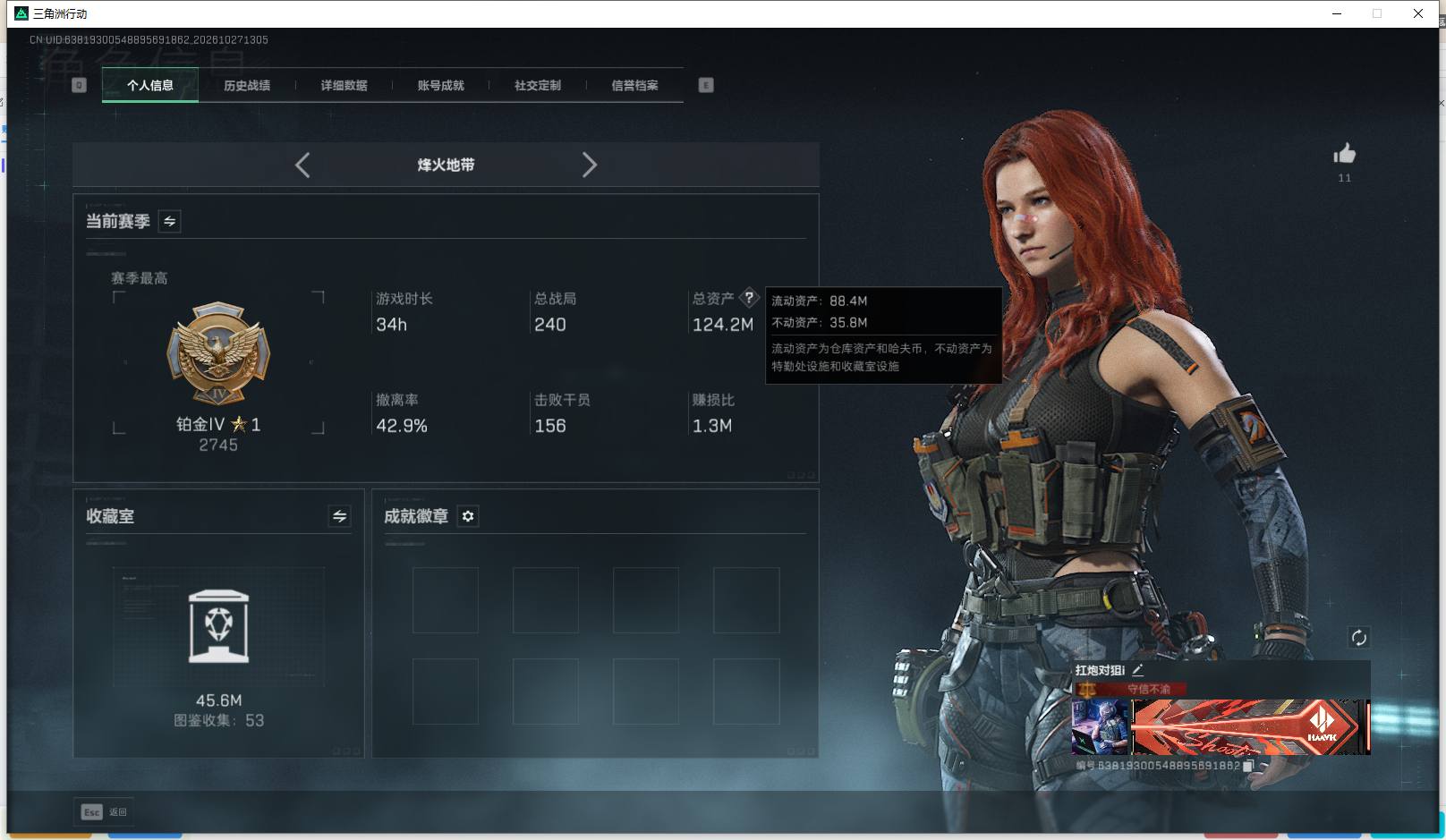Image resolution: width=1446 pixels, height=840 pixels.
Task: Open the 信誉档案 tab
Action: coord(634,86)
